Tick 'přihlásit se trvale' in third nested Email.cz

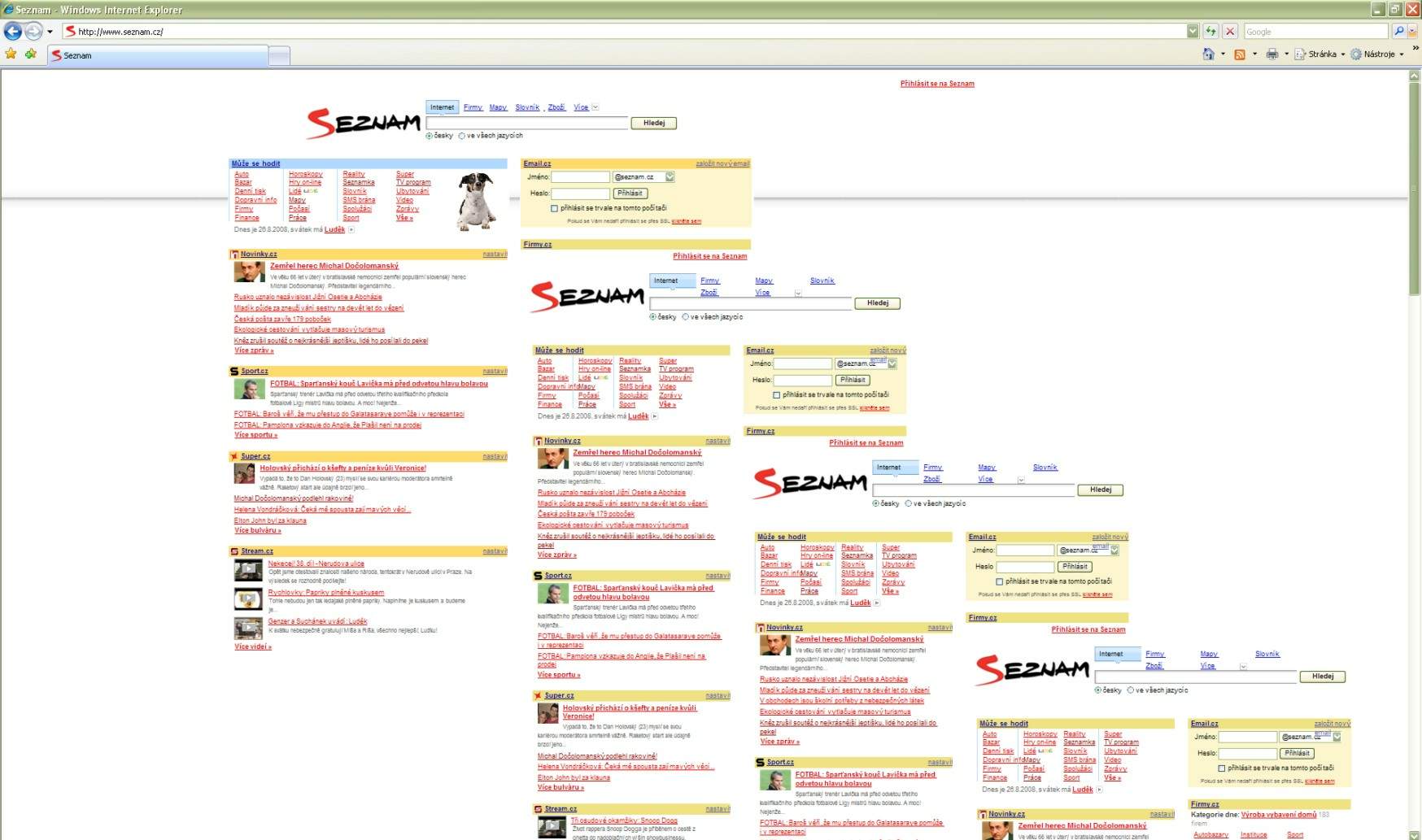click(1000, 581)
